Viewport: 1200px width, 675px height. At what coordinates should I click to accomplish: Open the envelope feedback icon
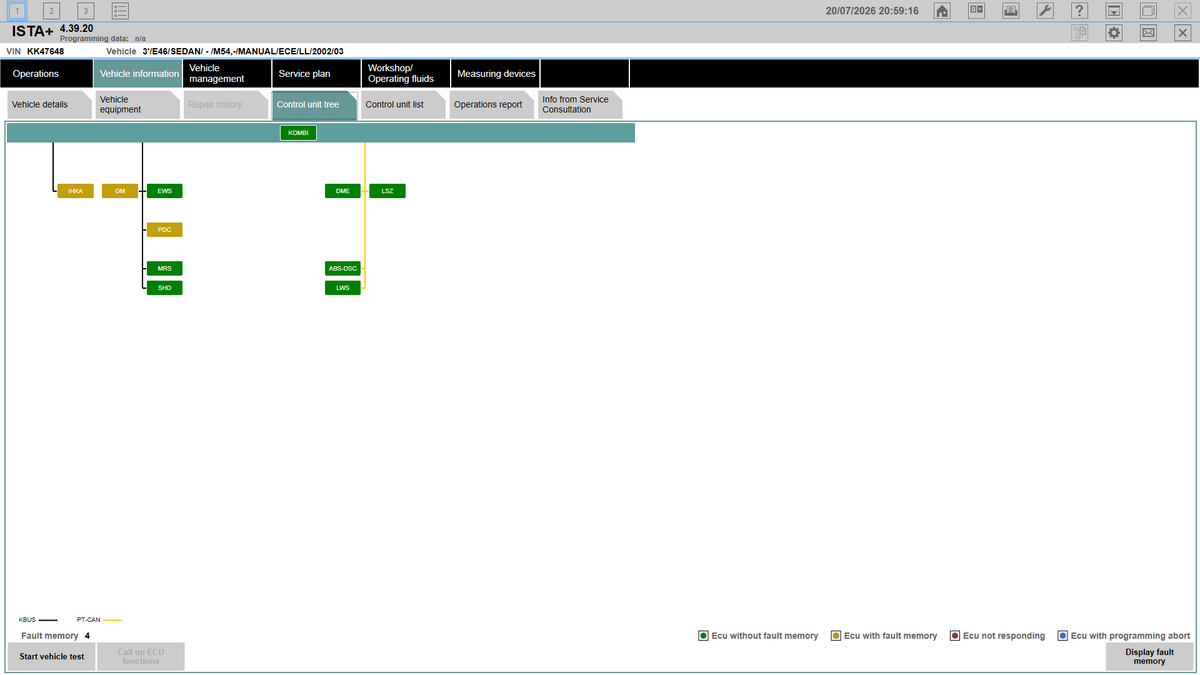pos(1148,33)
